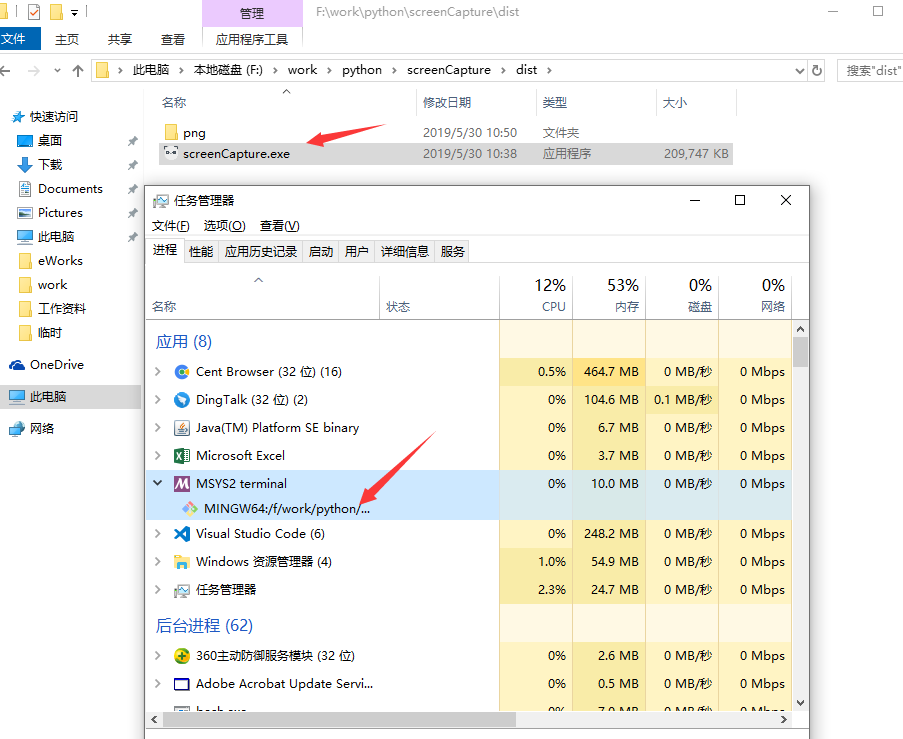Click the DingTalk process icon
The image size is (903, 739).
click(x=182, y=400)
